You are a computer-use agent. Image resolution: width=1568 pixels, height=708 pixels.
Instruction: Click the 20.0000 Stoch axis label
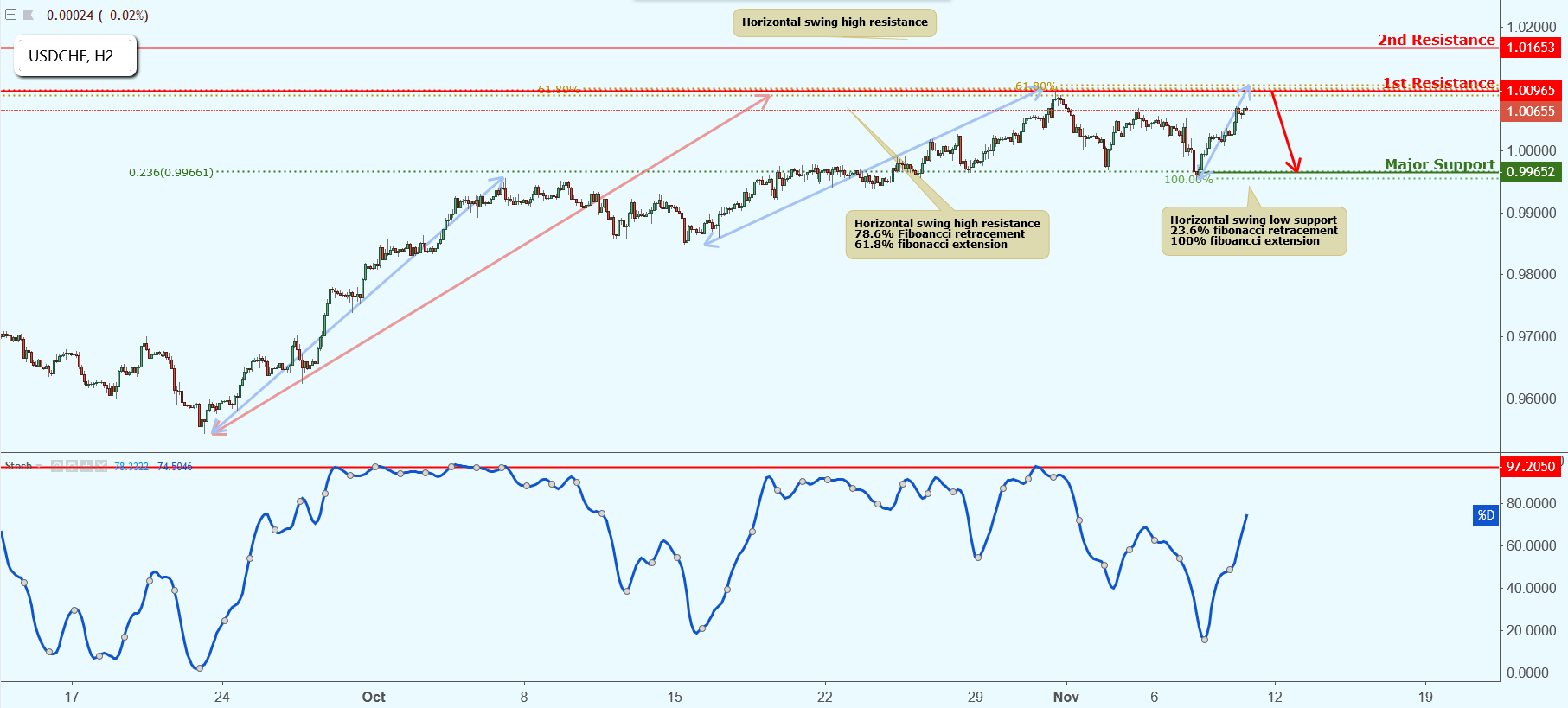1532,630
